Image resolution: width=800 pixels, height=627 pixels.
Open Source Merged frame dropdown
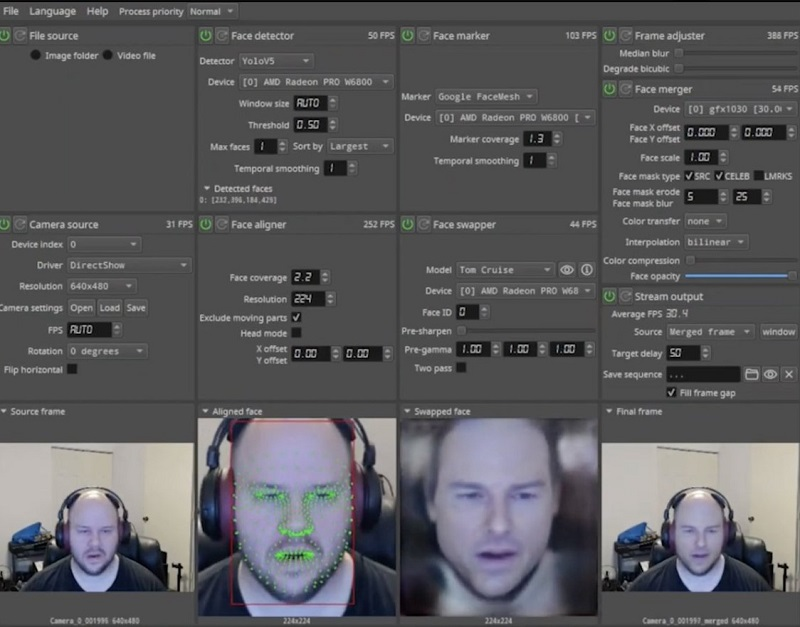tap(711, 332)
